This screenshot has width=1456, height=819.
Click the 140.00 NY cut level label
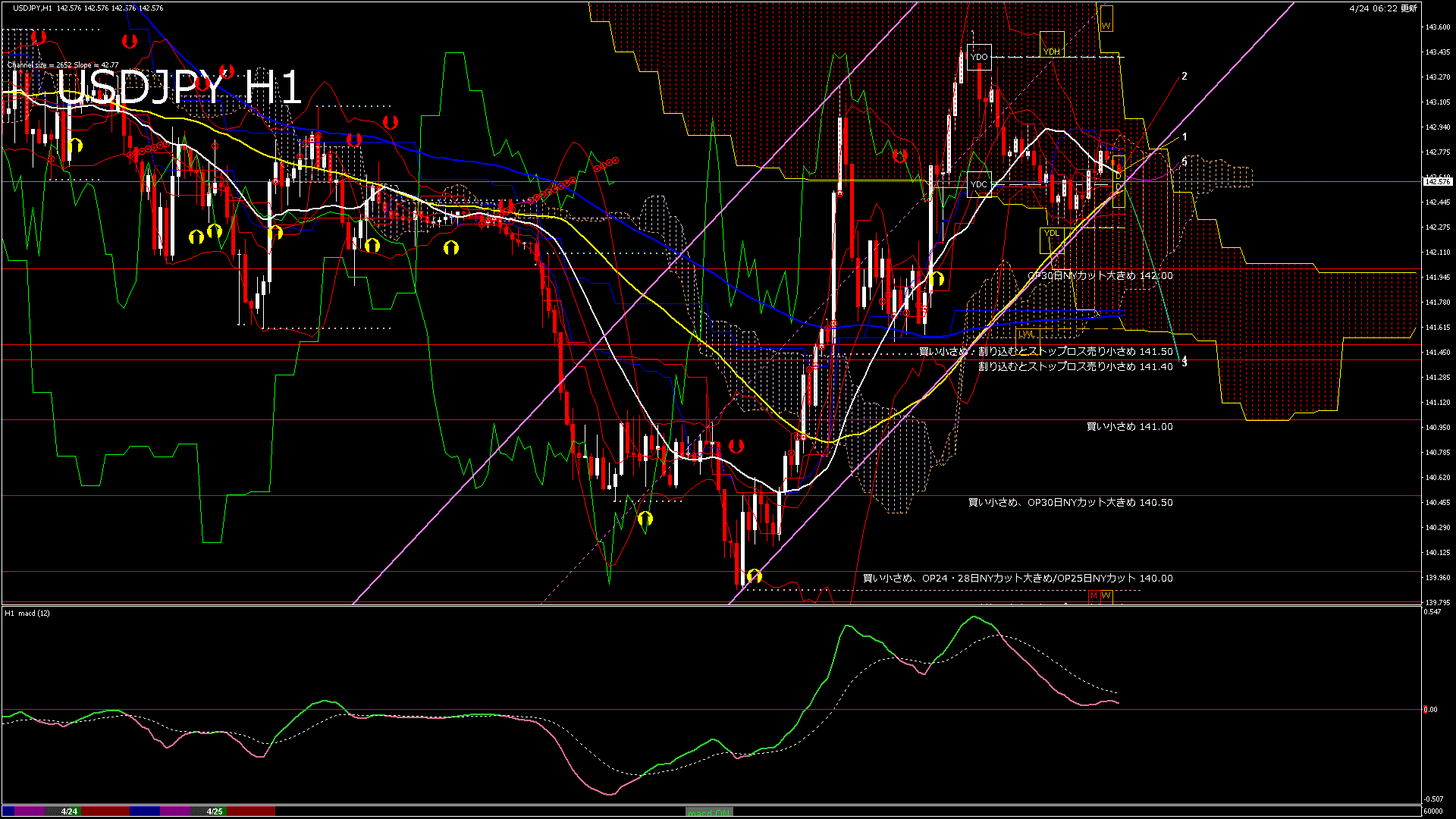coord(1017,579)
